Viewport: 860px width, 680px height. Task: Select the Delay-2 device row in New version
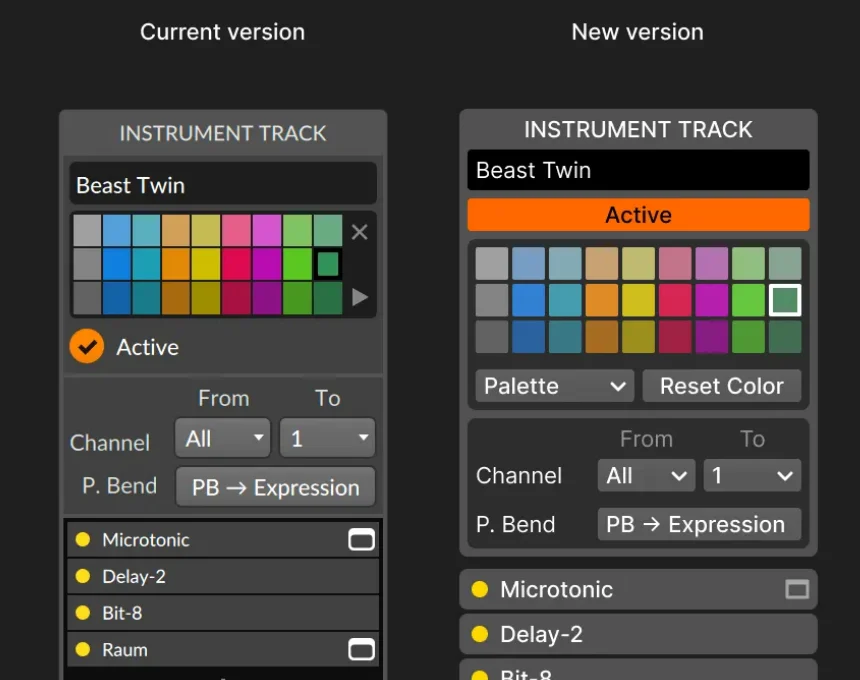(638, 634)
